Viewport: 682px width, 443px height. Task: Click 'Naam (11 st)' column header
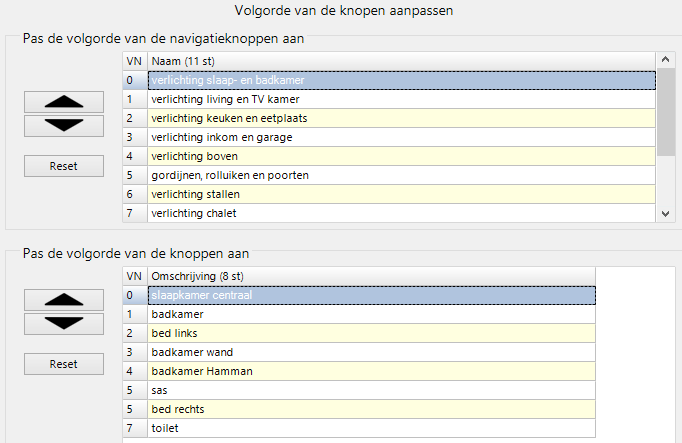(x=401, y=61)
